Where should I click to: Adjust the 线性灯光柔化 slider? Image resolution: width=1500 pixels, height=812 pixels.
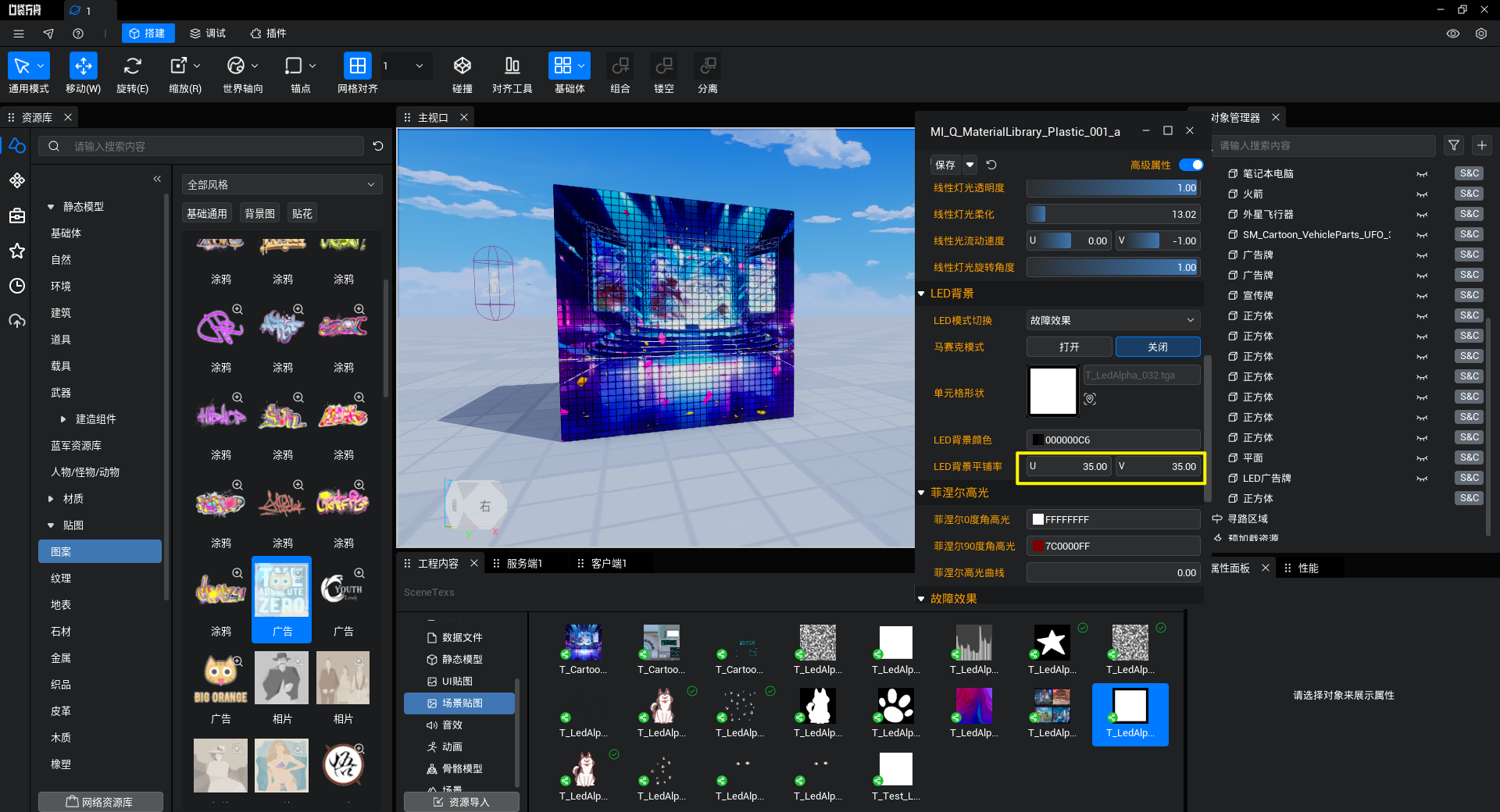click(1112, 214)
